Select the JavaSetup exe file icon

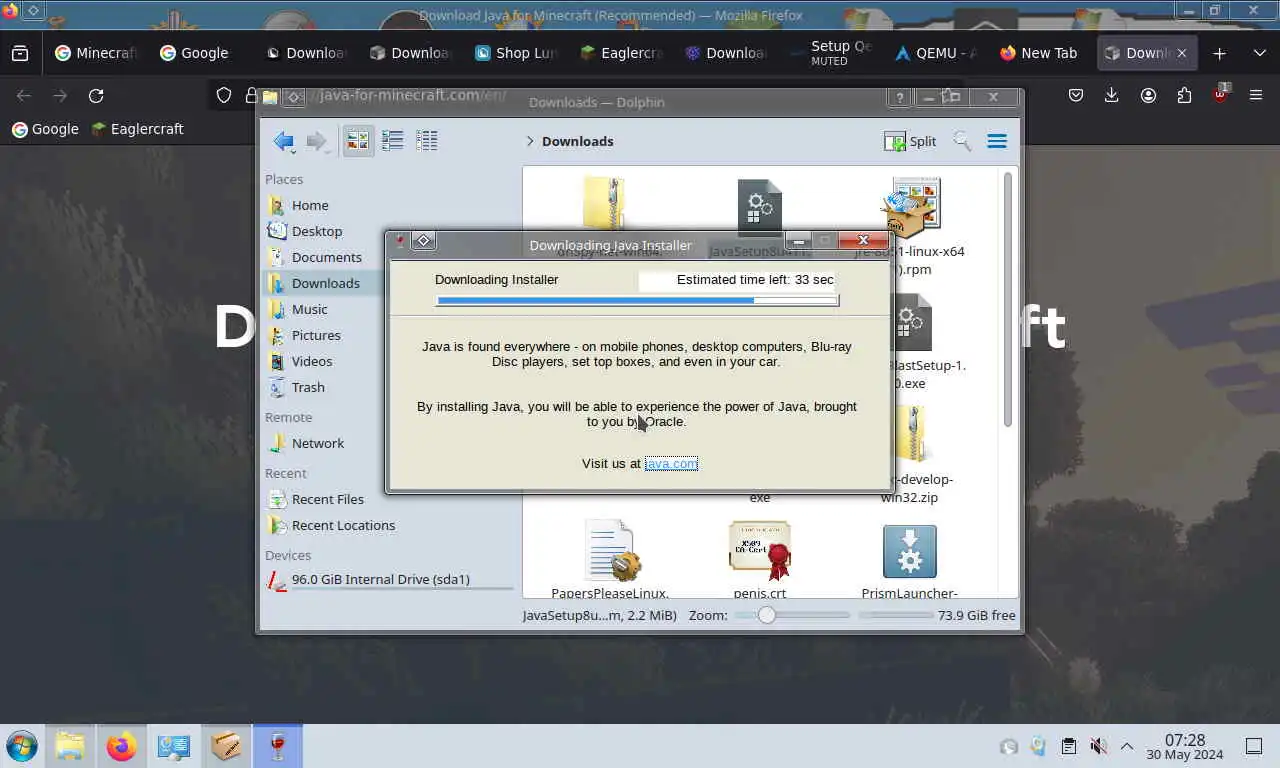760,206
